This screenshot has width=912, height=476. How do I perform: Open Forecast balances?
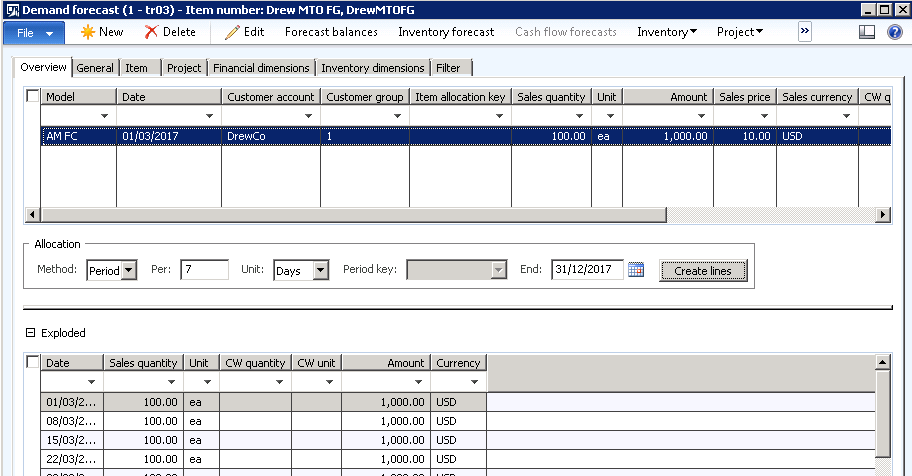[331, 32]
